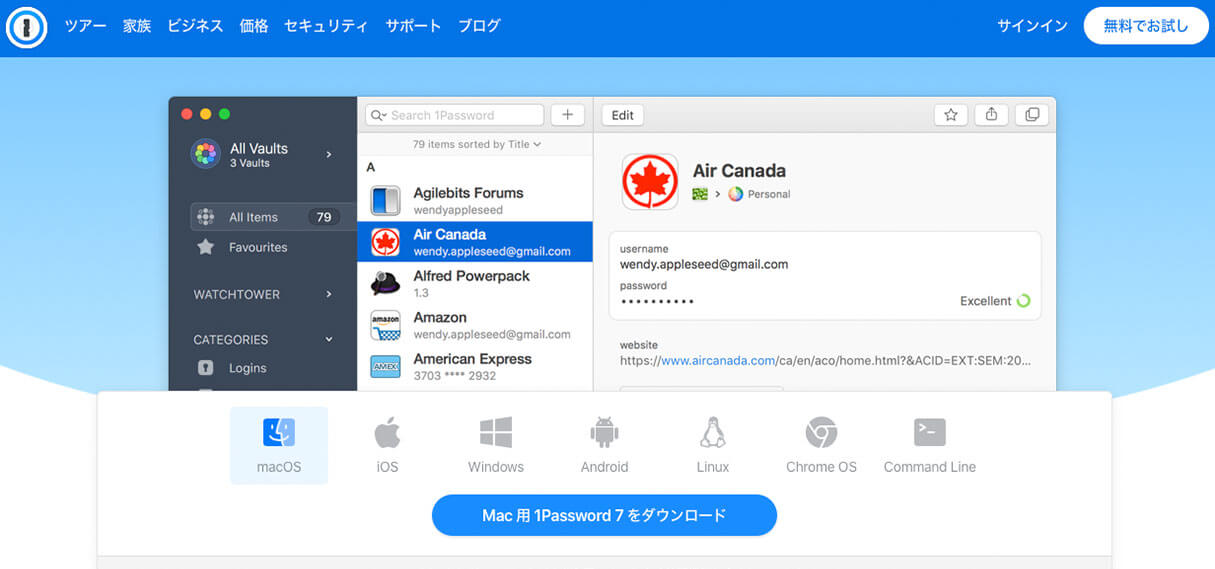Select the Alfred Powerpack item
1215x569 pixels.
click(x=475, y=283)
